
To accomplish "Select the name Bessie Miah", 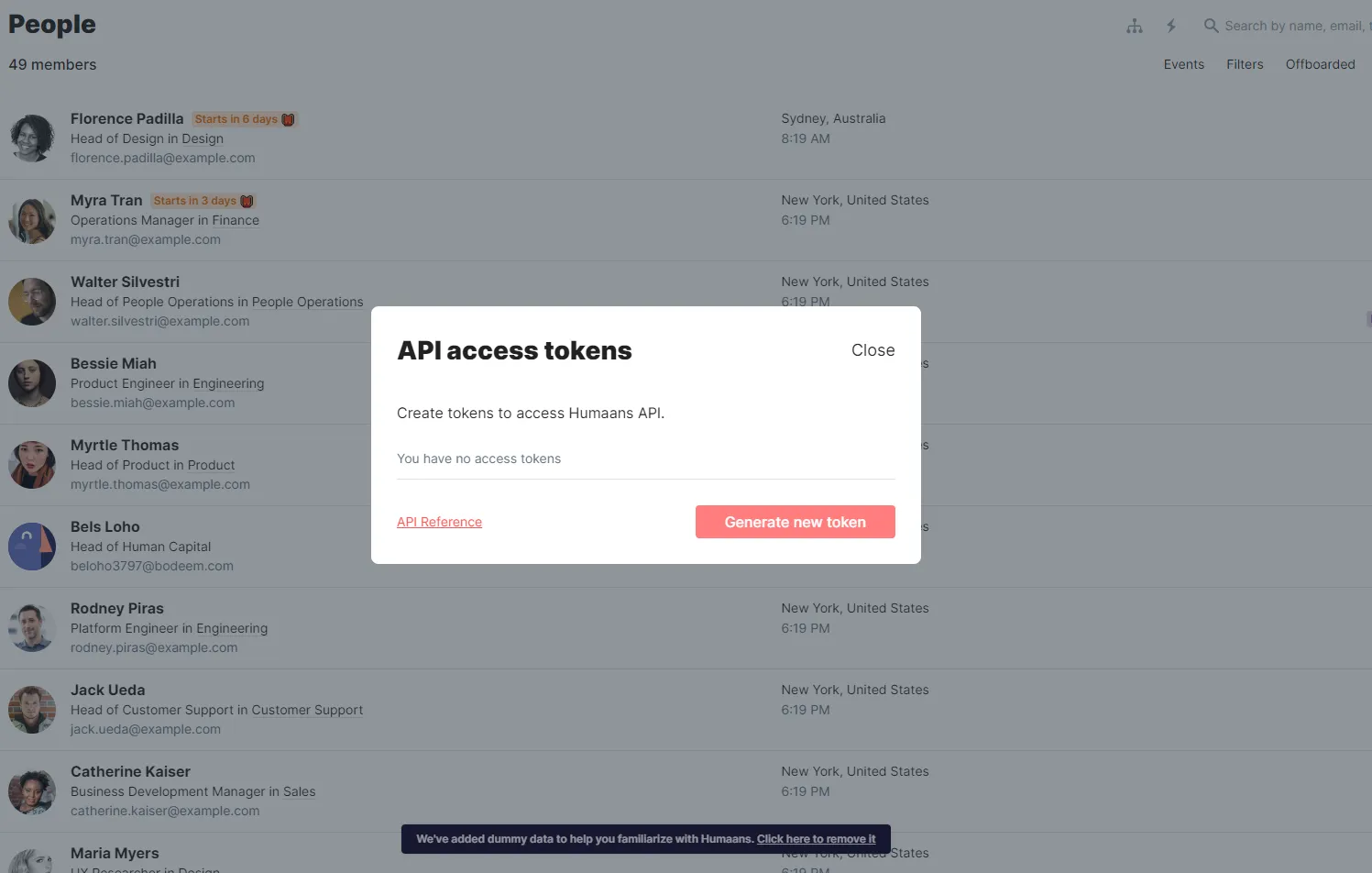I will click(114, 363).
